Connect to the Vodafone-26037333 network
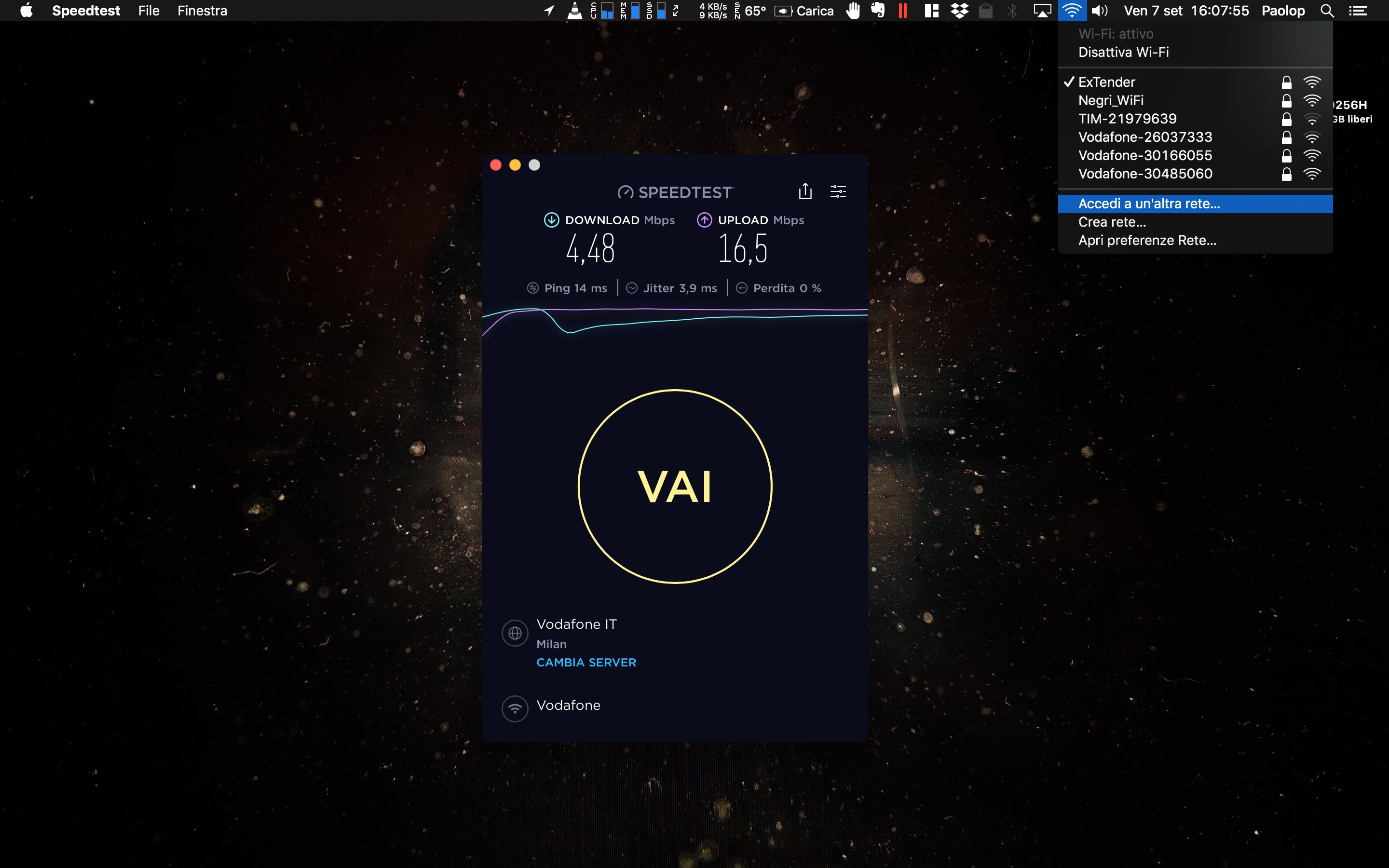The width and height of the screenshot is (1389, 868). [1195, 137]
